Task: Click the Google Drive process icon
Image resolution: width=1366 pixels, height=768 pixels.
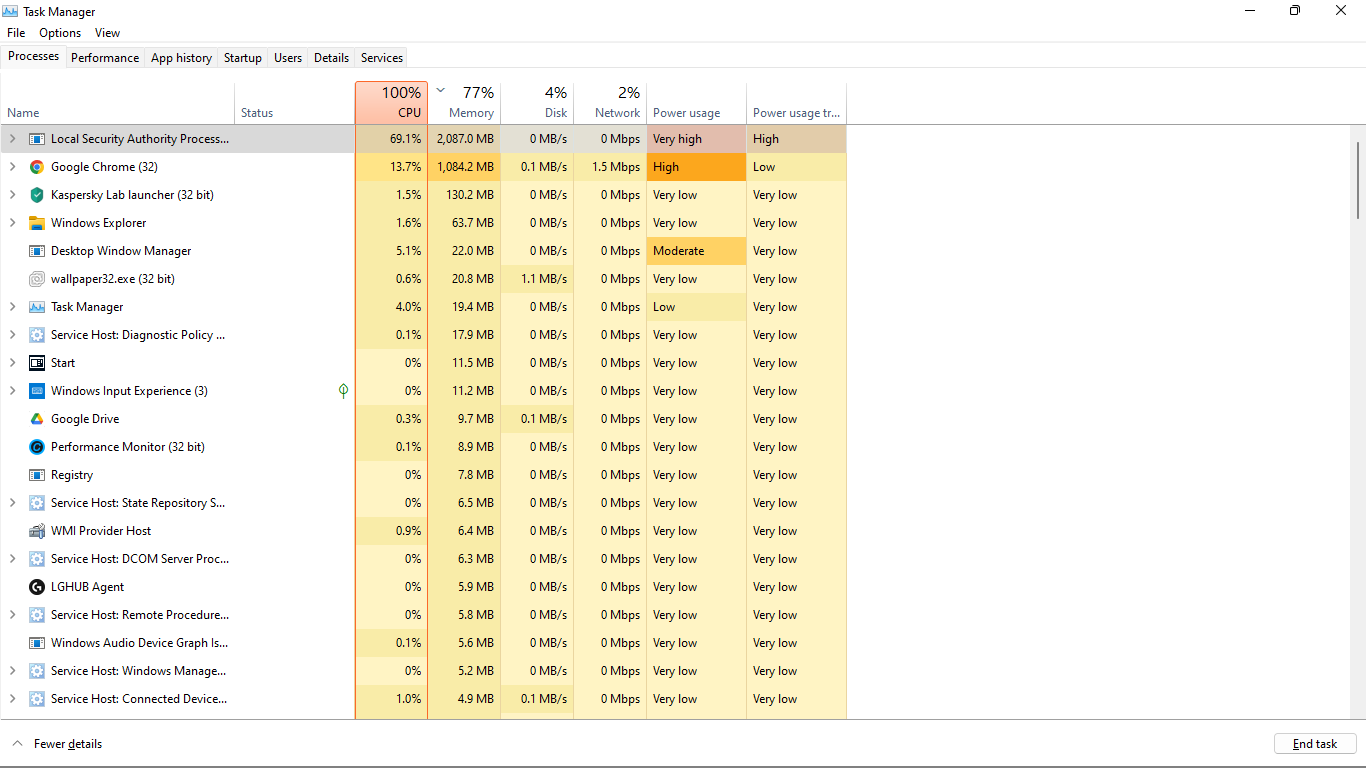Action: click(x=37, y=419)
